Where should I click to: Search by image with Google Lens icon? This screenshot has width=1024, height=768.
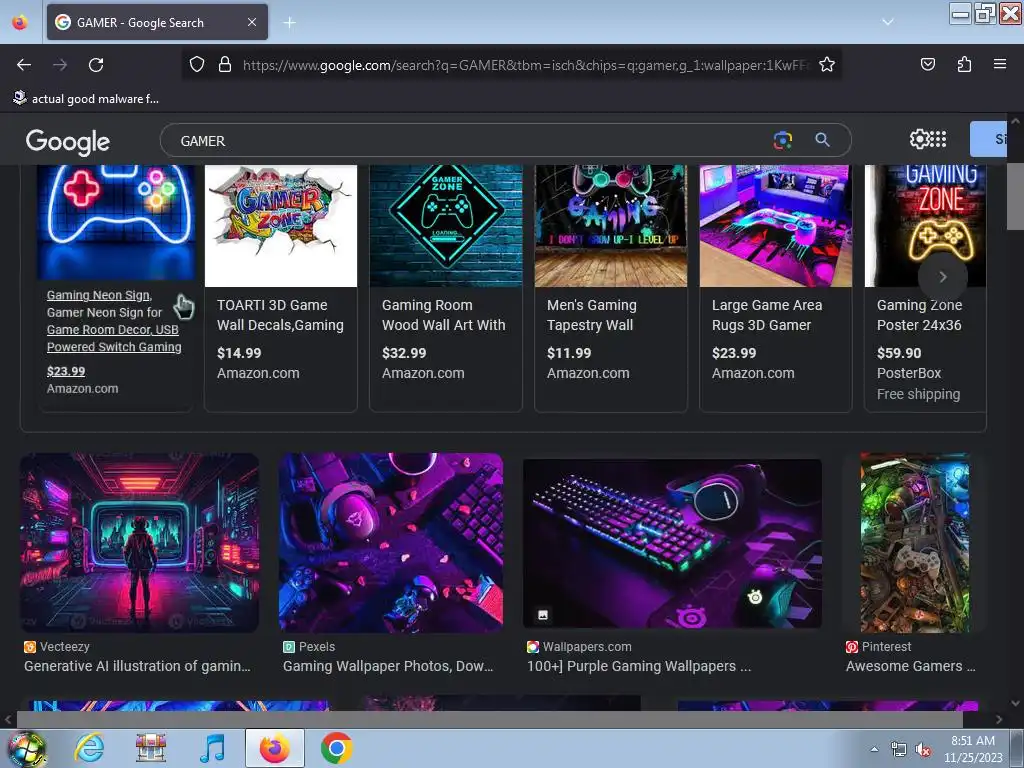click(x=782, y=140)
